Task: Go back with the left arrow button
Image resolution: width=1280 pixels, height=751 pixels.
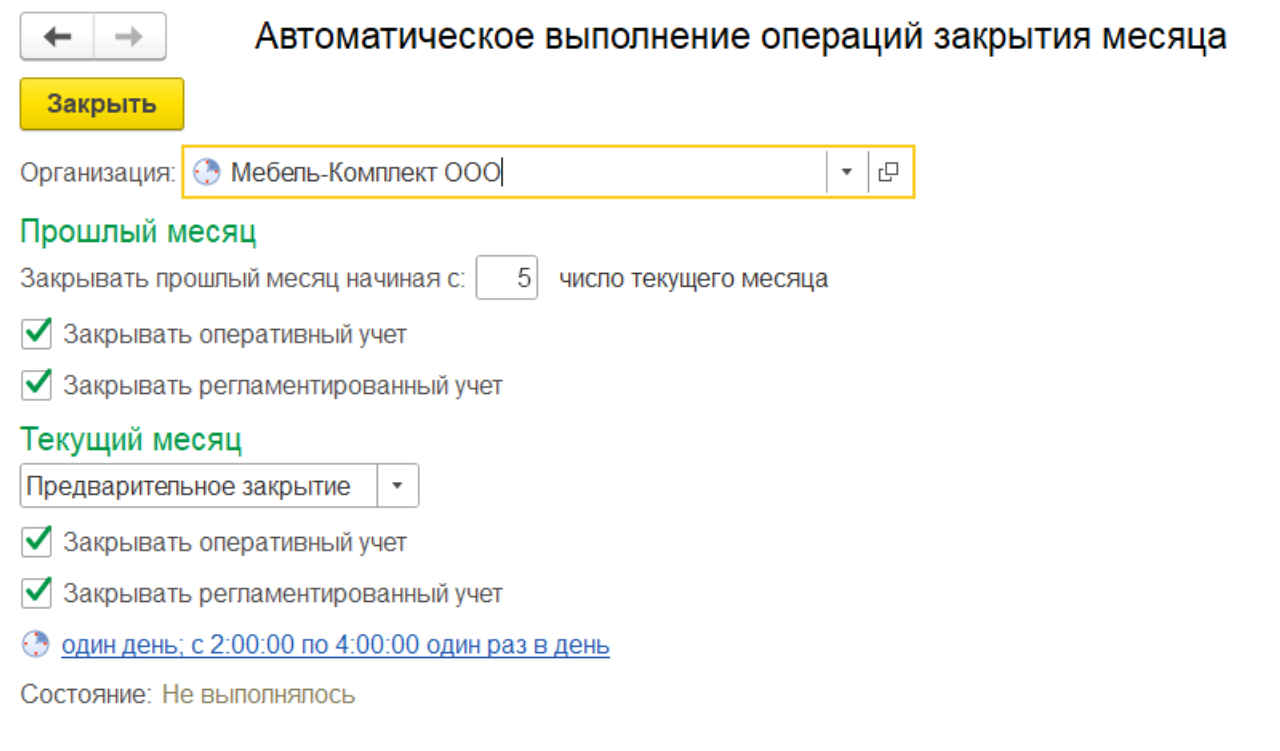Action: point(57,37)
